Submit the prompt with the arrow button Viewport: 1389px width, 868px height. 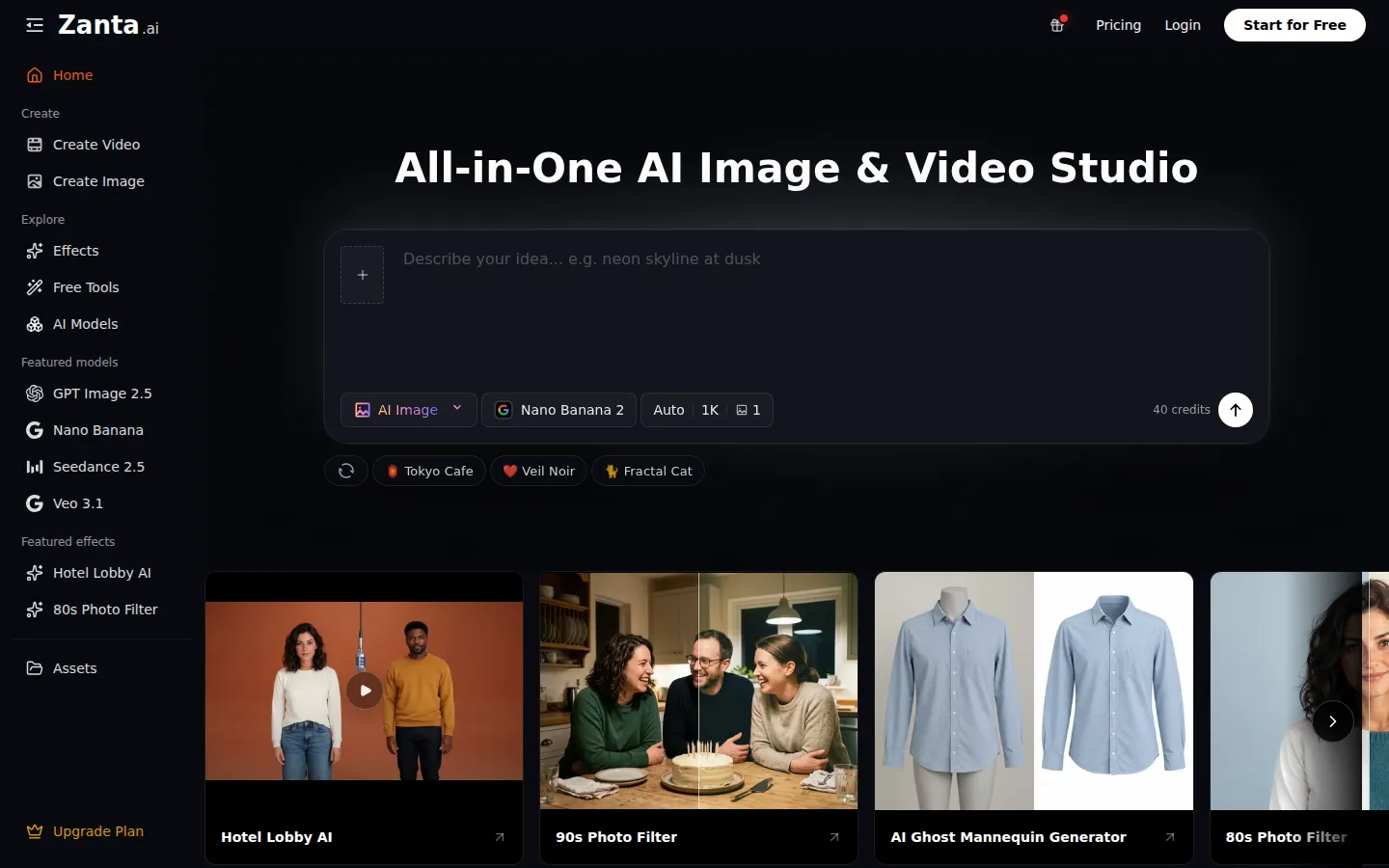(x=1236, y=410)
